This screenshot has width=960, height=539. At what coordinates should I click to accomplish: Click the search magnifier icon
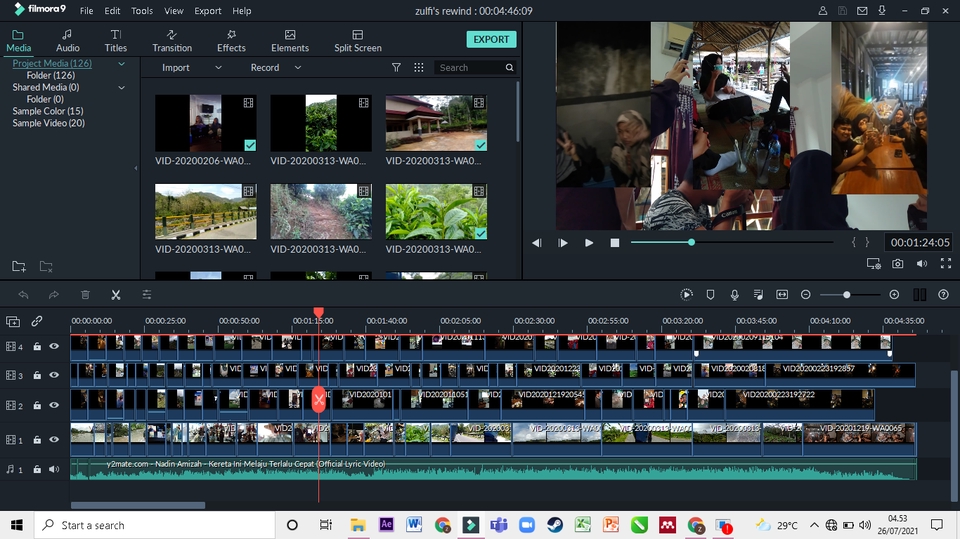(509, 67)
